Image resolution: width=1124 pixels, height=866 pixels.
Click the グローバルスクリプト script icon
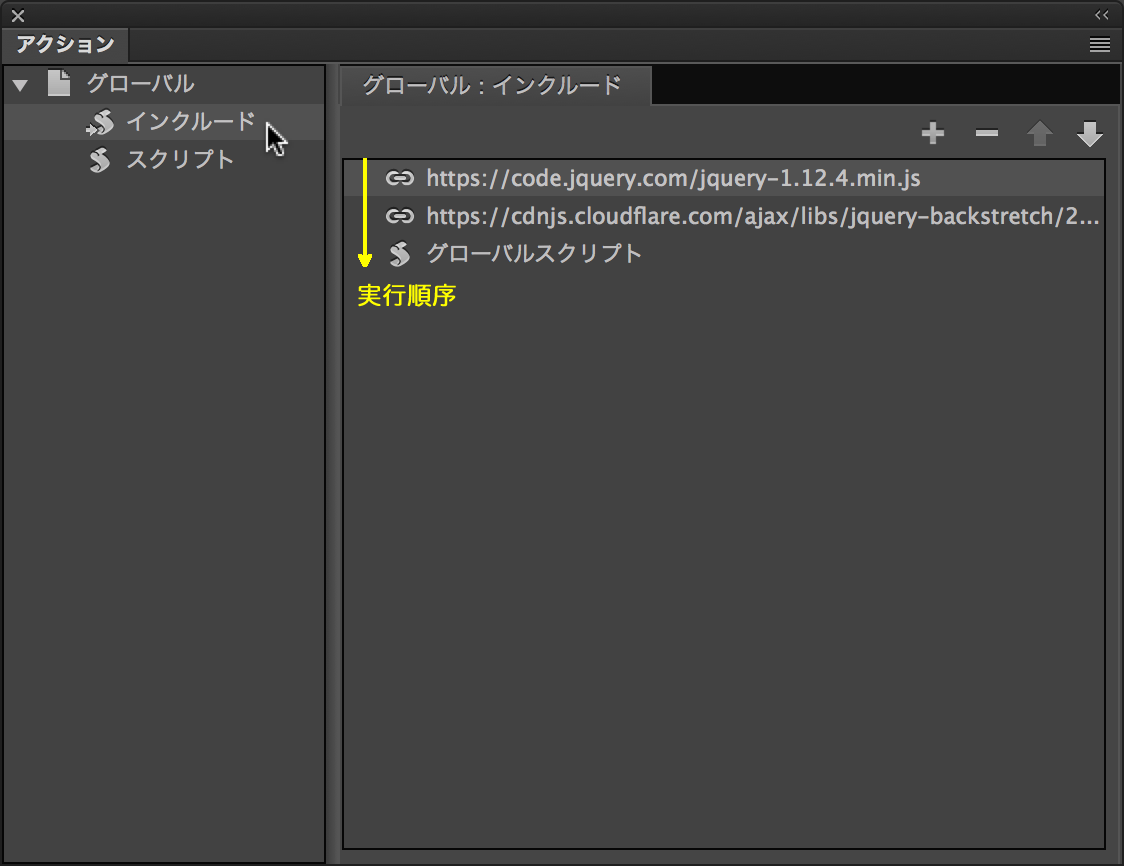coord(400,254)
